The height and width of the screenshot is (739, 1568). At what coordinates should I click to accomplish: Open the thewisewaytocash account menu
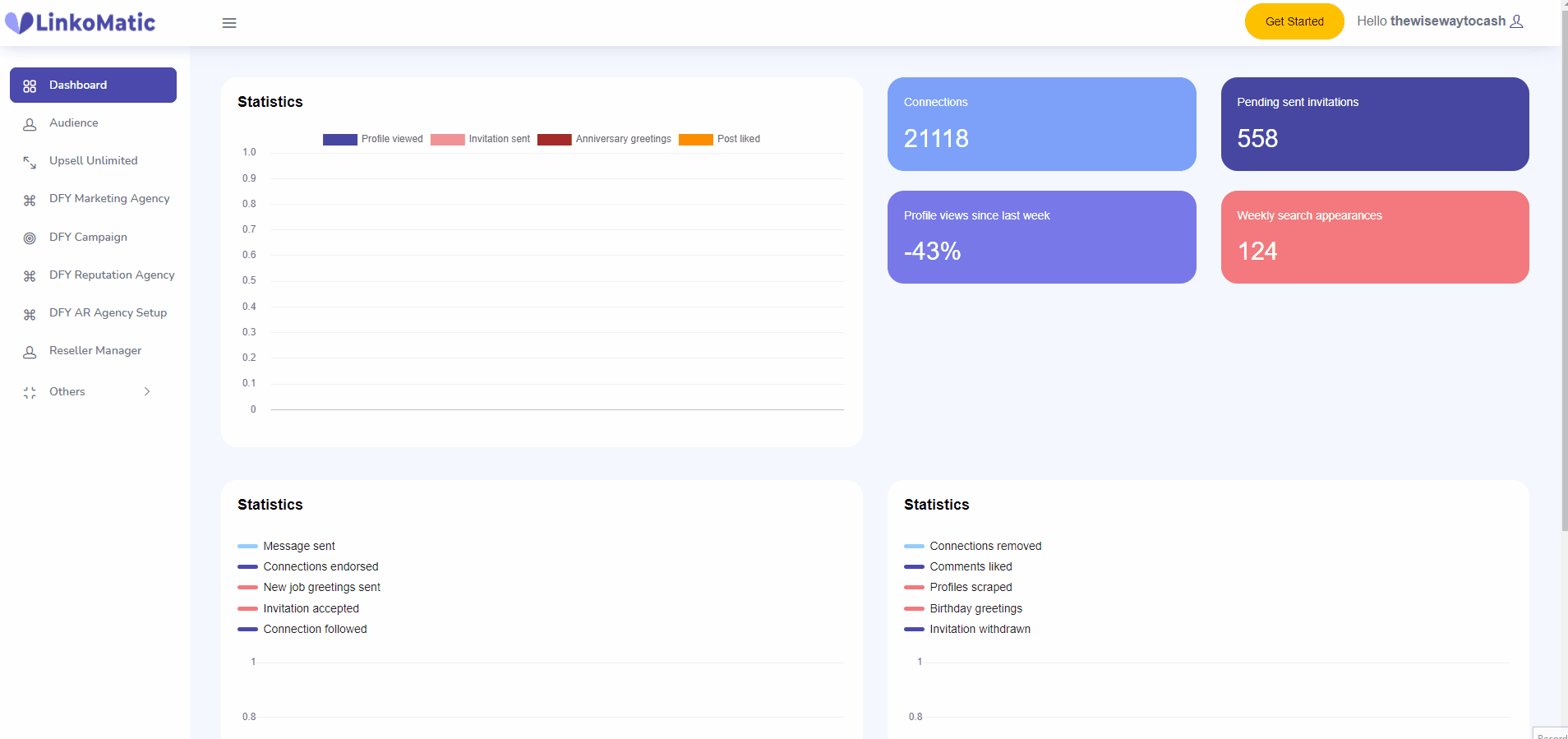click(1447, 21)
